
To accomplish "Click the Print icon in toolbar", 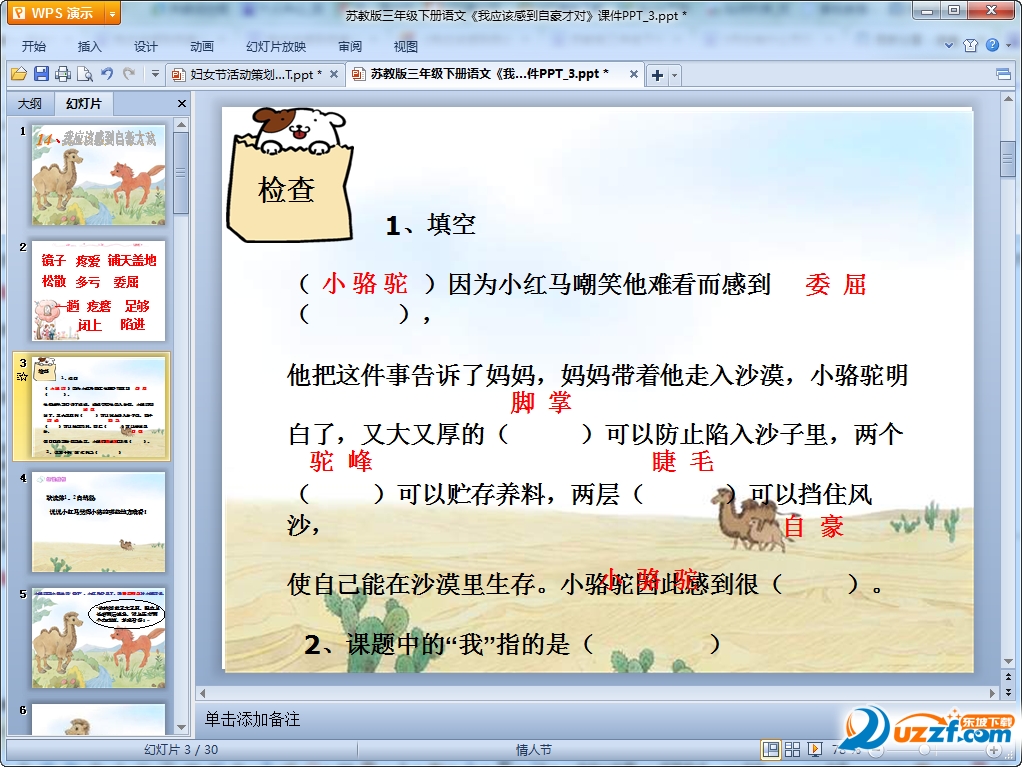I will point(63,74).
